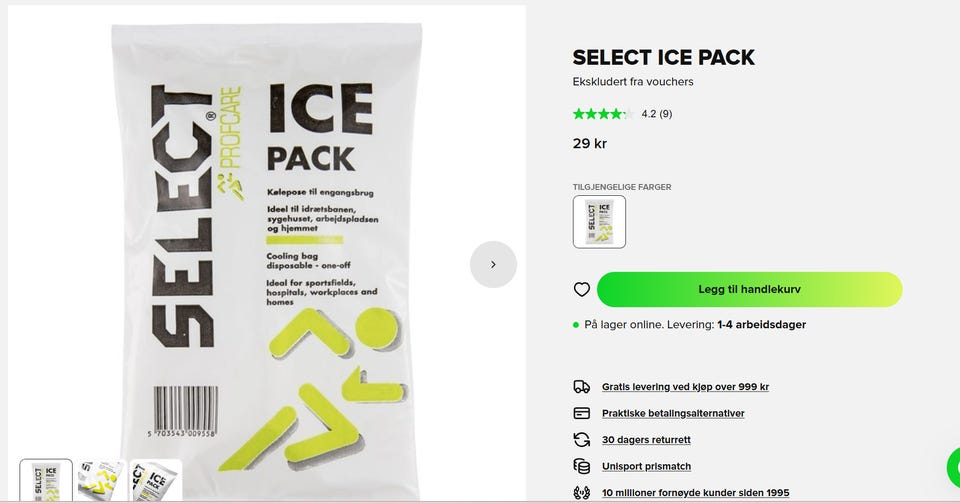Open the green chat bubble widget

953,468
